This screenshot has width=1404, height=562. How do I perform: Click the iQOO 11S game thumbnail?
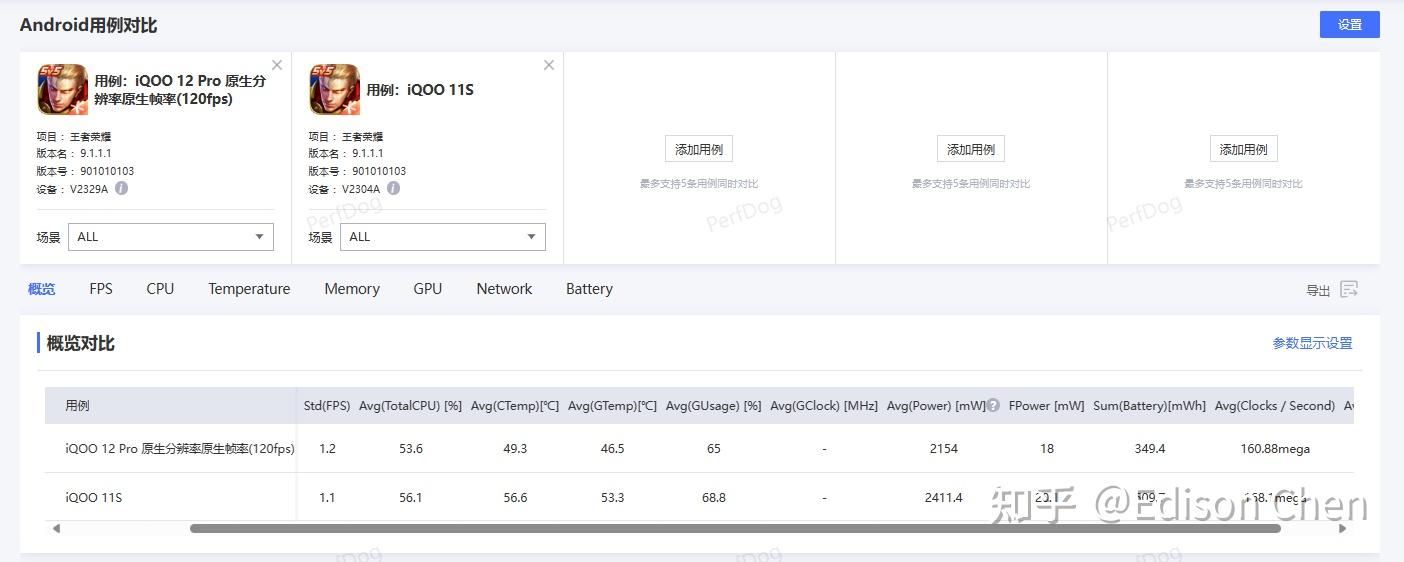click(334, 89)
